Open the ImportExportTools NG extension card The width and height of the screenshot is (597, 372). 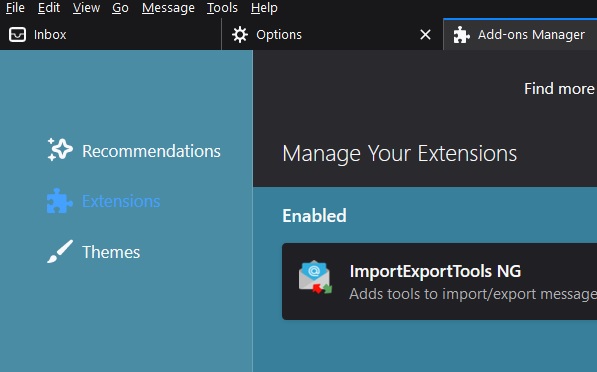[439, 281]
